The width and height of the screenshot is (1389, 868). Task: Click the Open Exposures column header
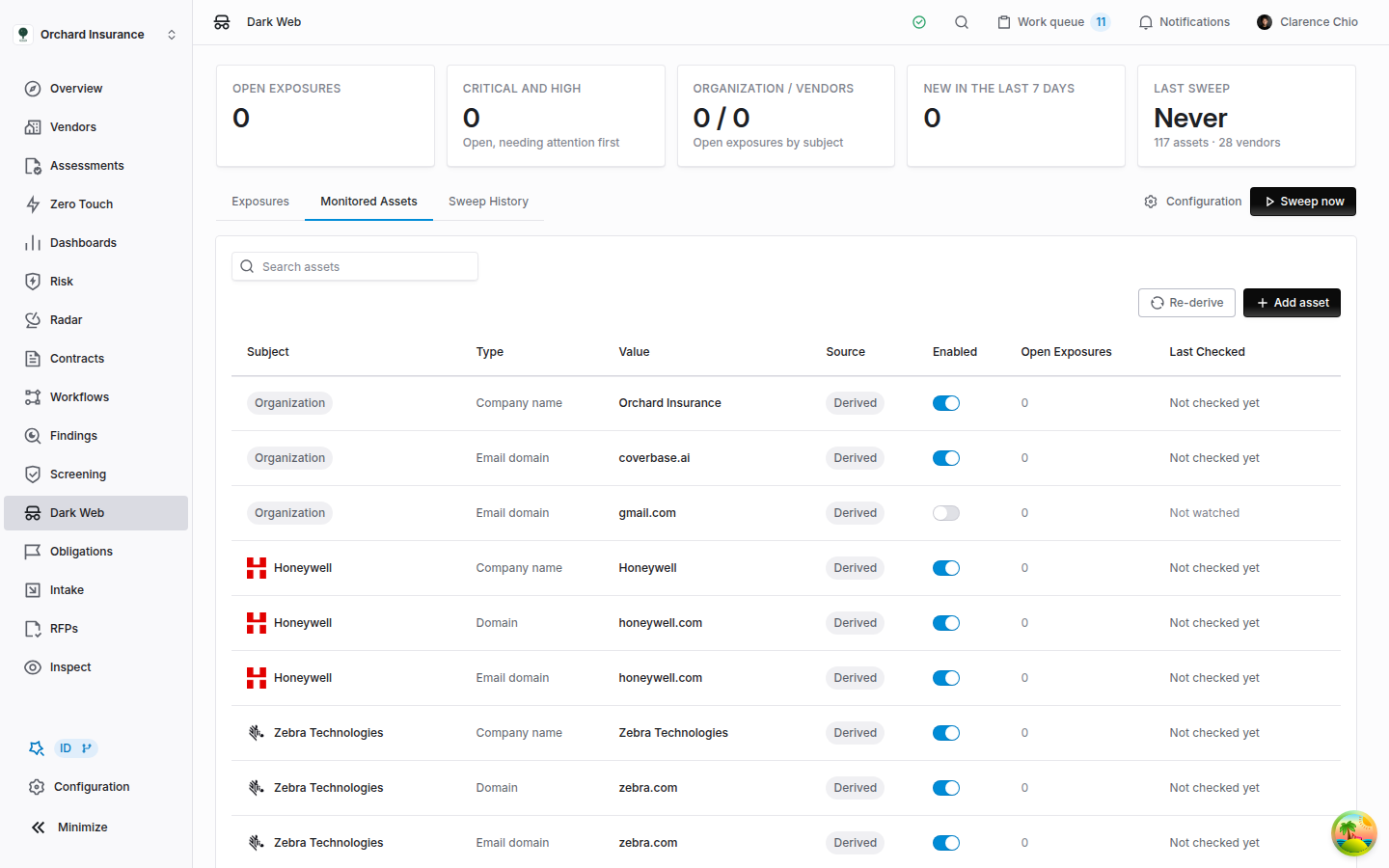click(x=1066, y=352)
